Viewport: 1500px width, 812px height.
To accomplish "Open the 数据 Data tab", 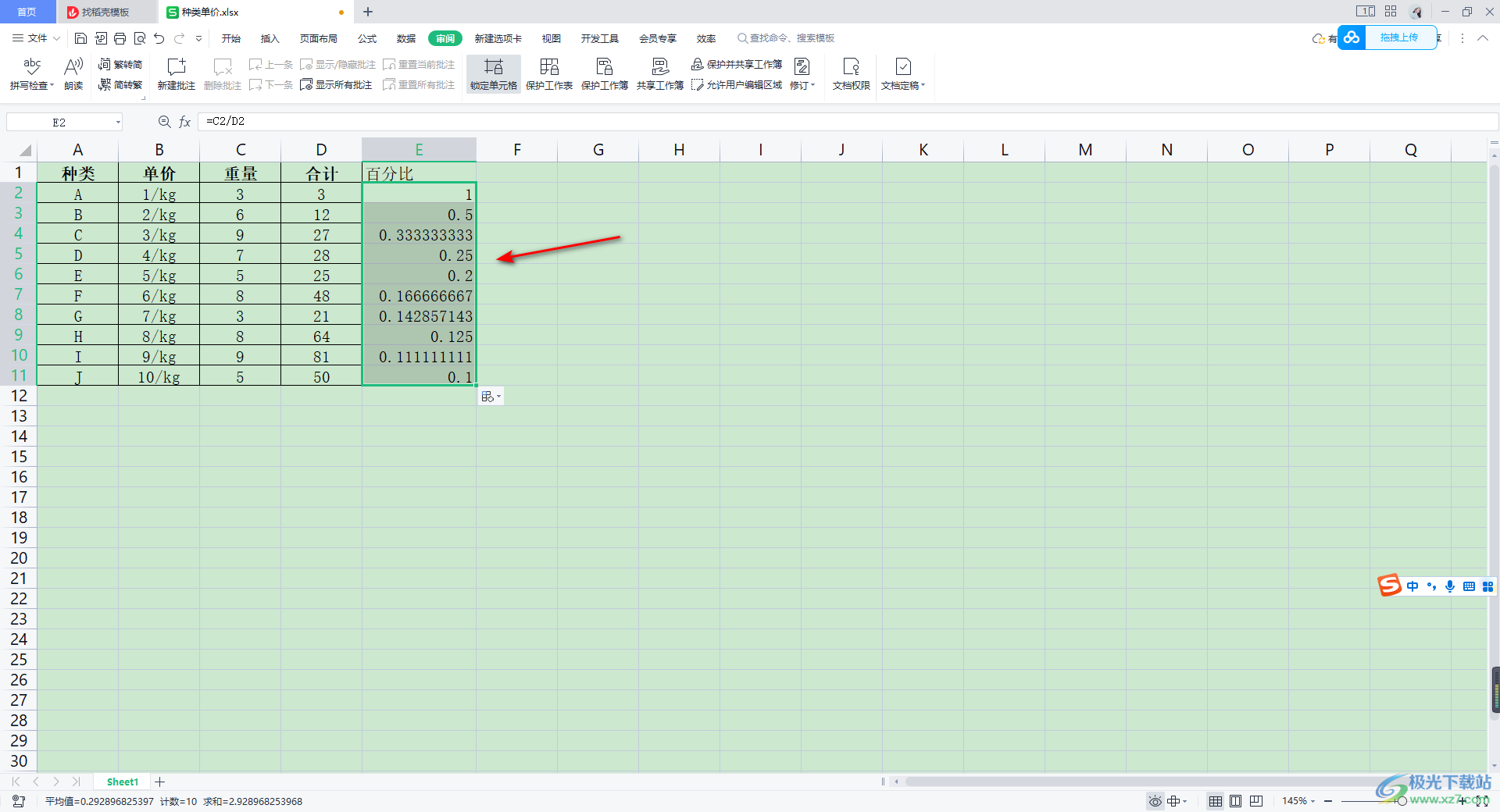I will point(406,38).
